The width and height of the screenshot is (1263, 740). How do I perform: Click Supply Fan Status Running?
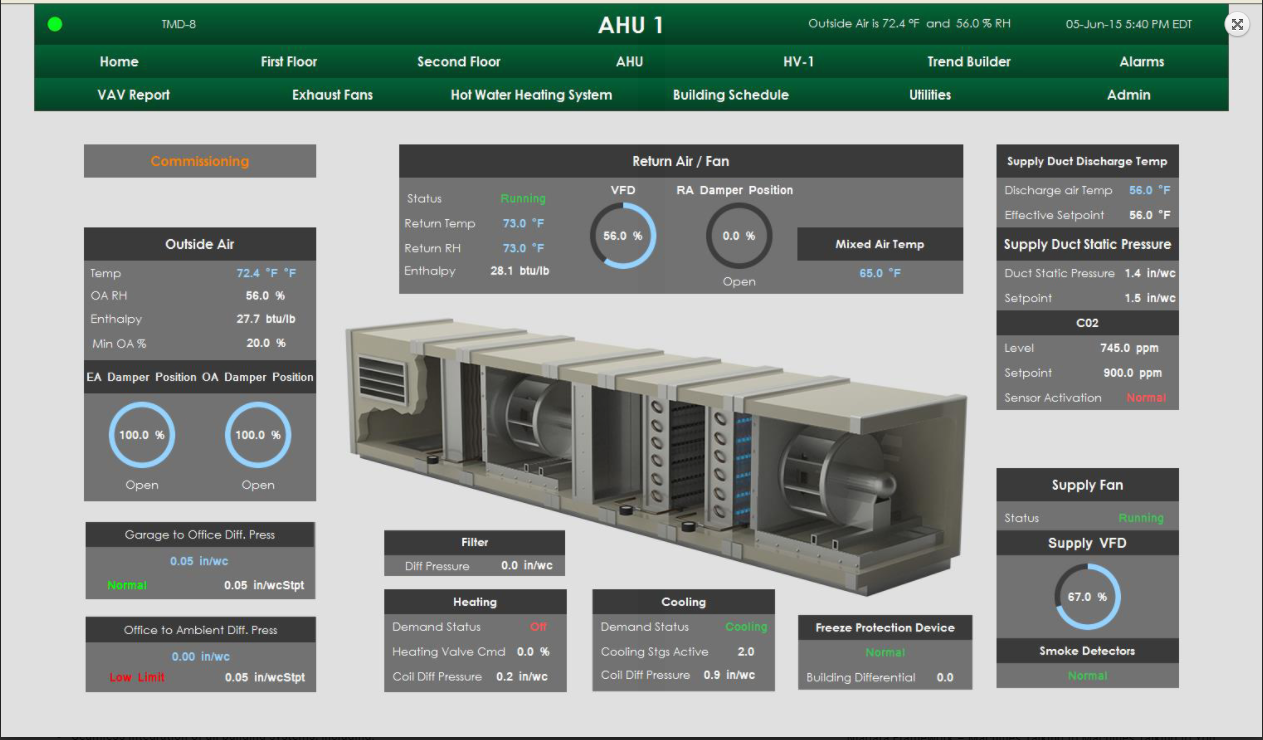pos(1141,518)
